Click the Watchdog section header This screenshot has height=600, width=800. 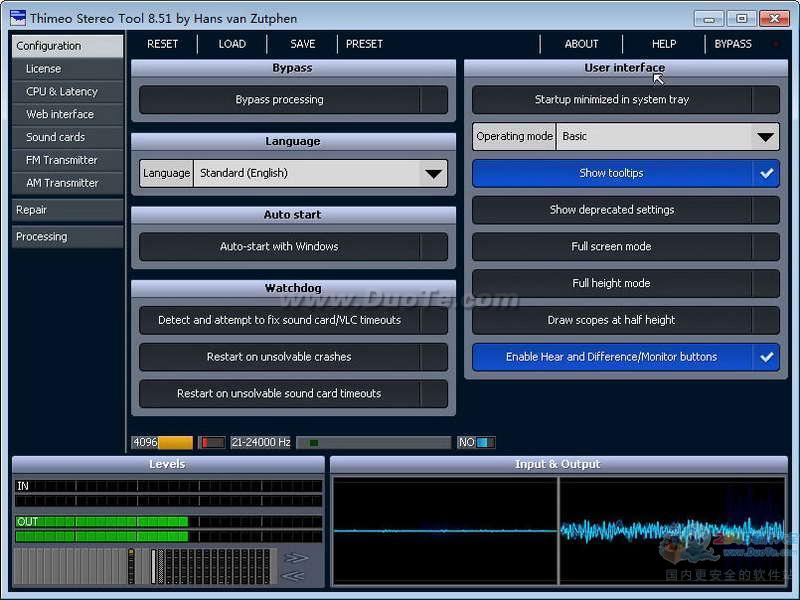point(293,288)
